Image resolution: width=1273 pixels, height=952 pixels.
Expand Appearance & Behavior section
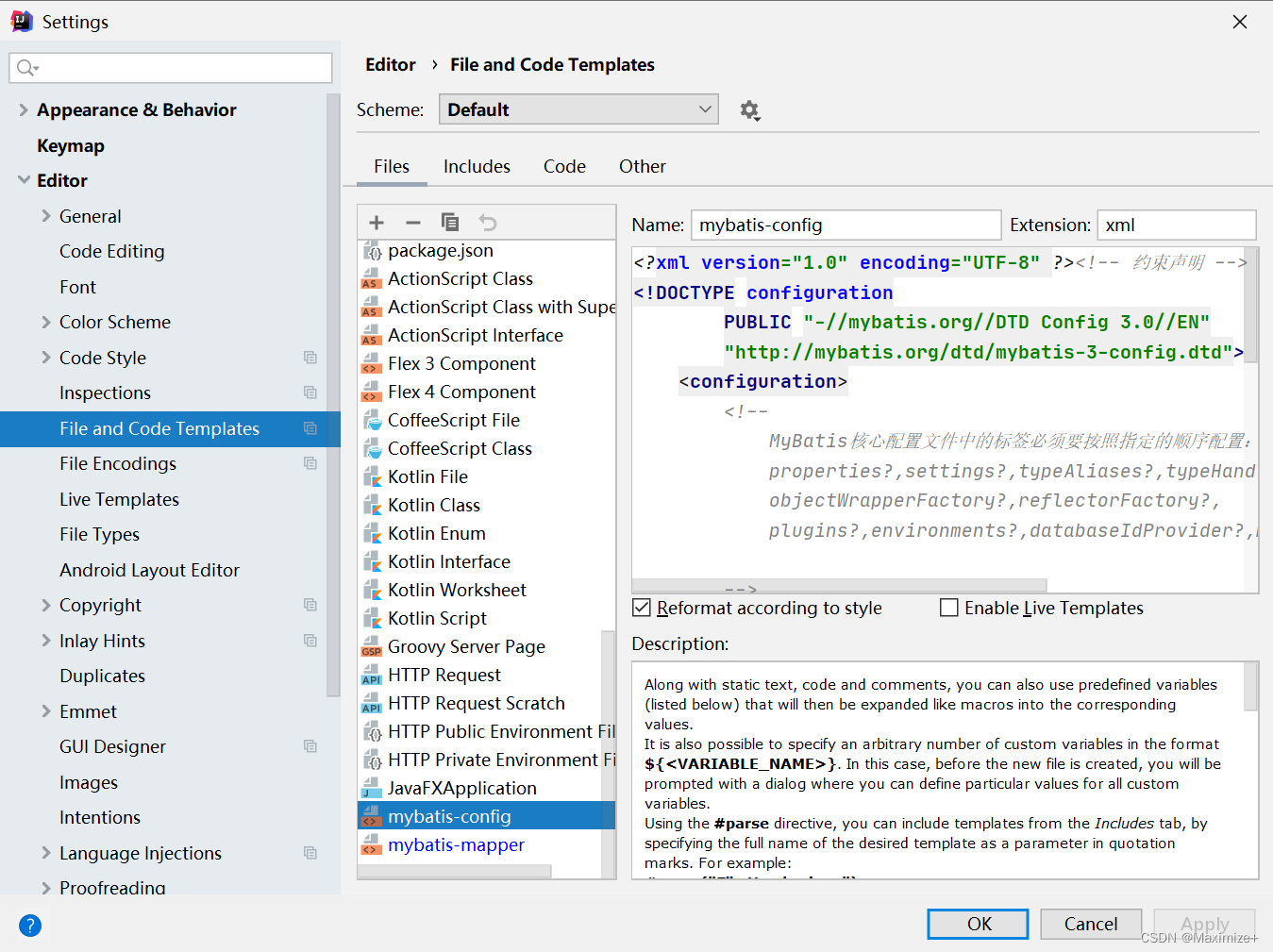click(24, 110)
